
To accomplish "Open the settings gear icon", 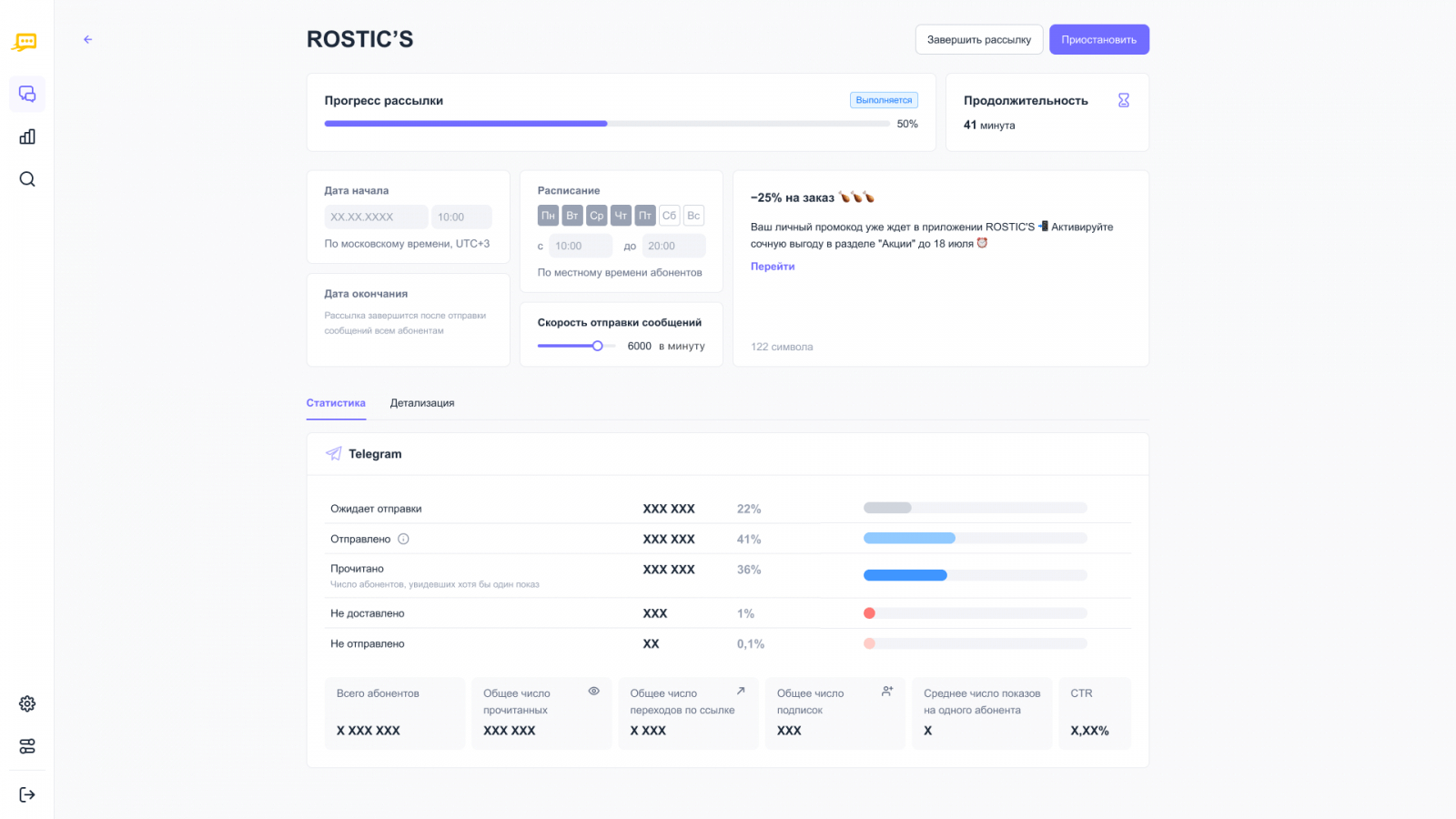I will pos(27,703).
